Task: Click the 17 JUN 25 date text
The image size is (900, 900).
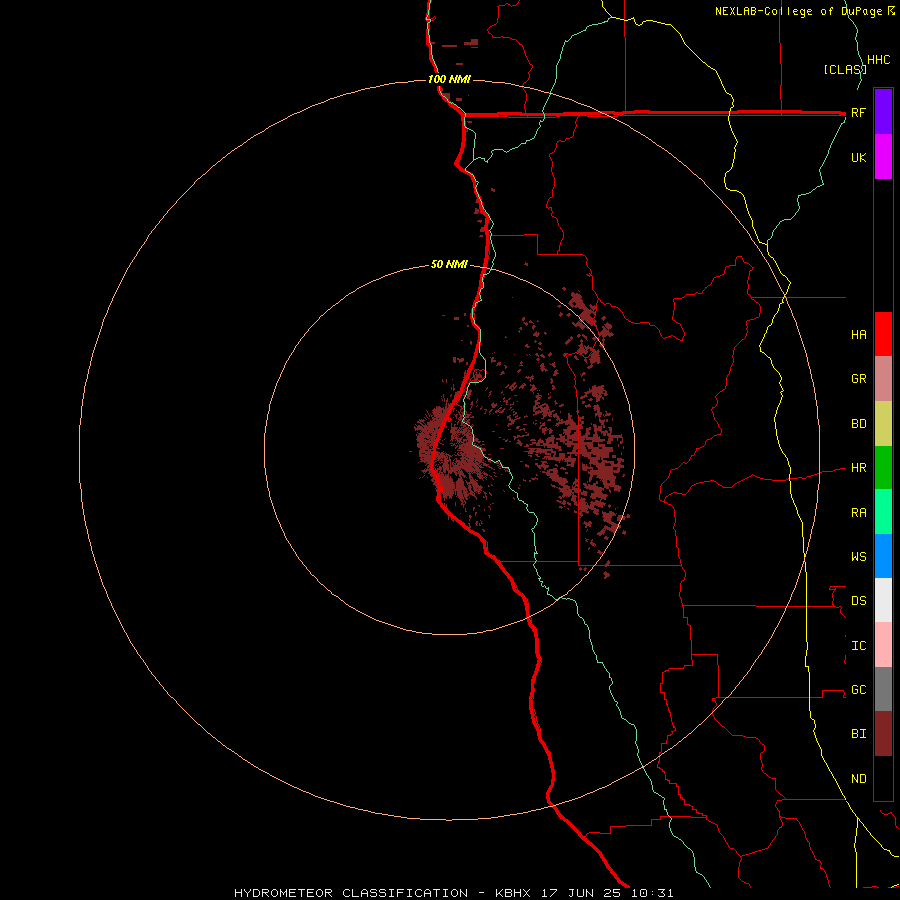Action: point(583,893)
